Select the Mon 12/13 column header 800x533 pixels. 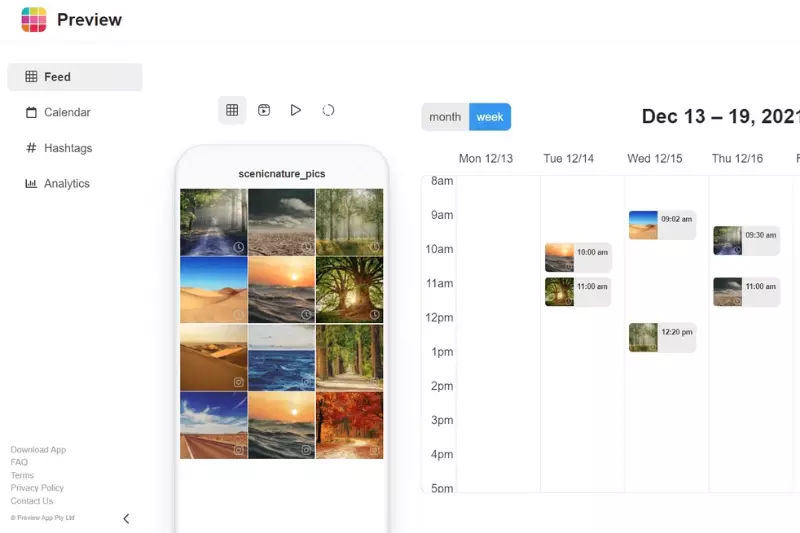click(486, 159)
